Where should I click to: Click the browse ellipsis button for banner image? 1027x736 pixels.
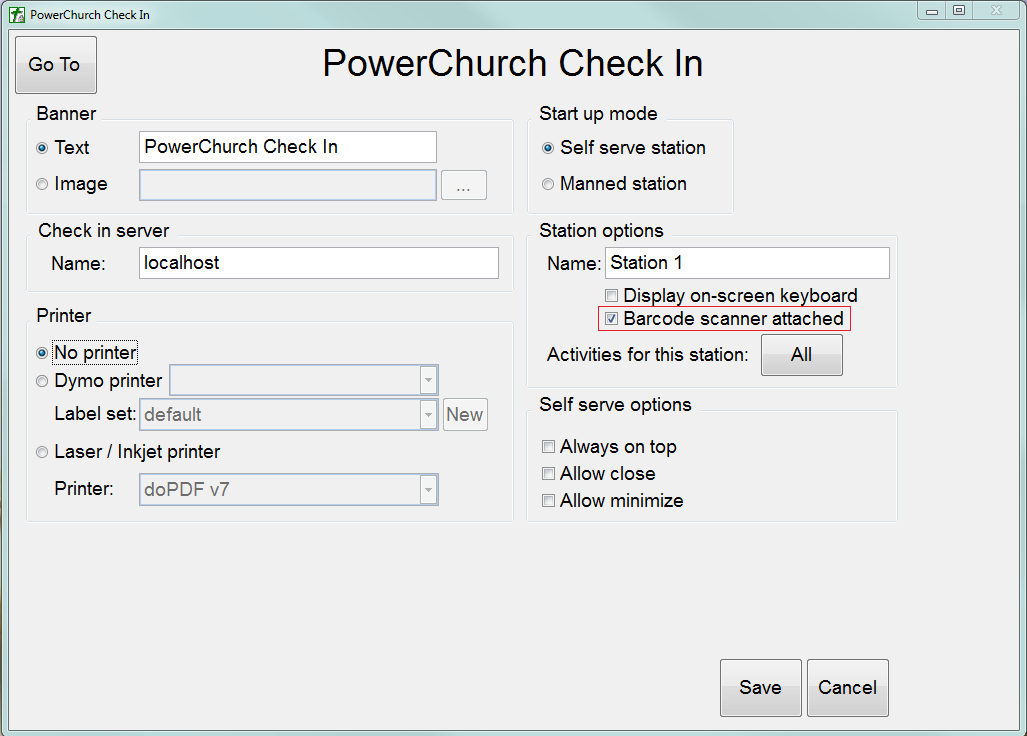(x=463, y=185)
